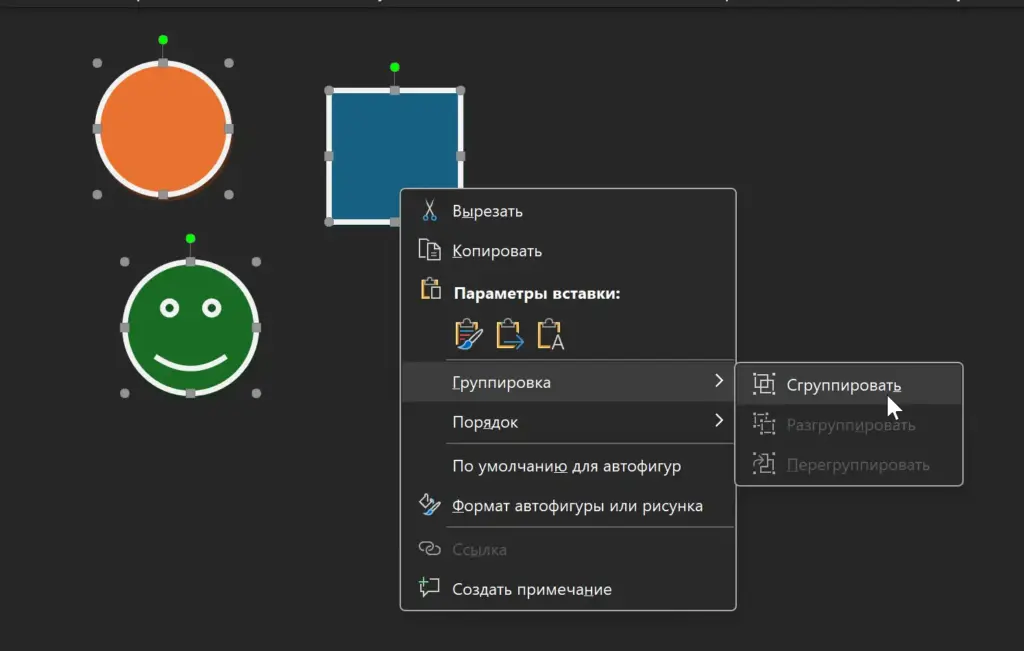Click the orange circle shape
The height and width of the screenshot is (651, 1024).
tap(163, 129)
